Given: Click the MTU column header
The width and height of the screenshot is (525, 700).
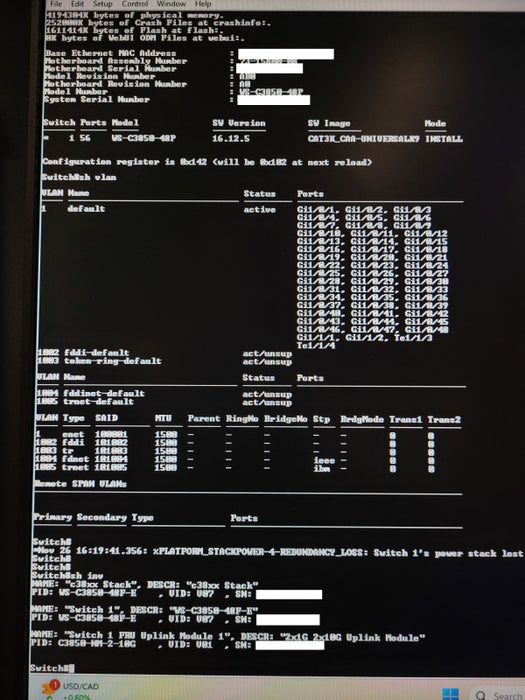Looking at the screenshot, I should pyautogui.click(x=163, y=419).
